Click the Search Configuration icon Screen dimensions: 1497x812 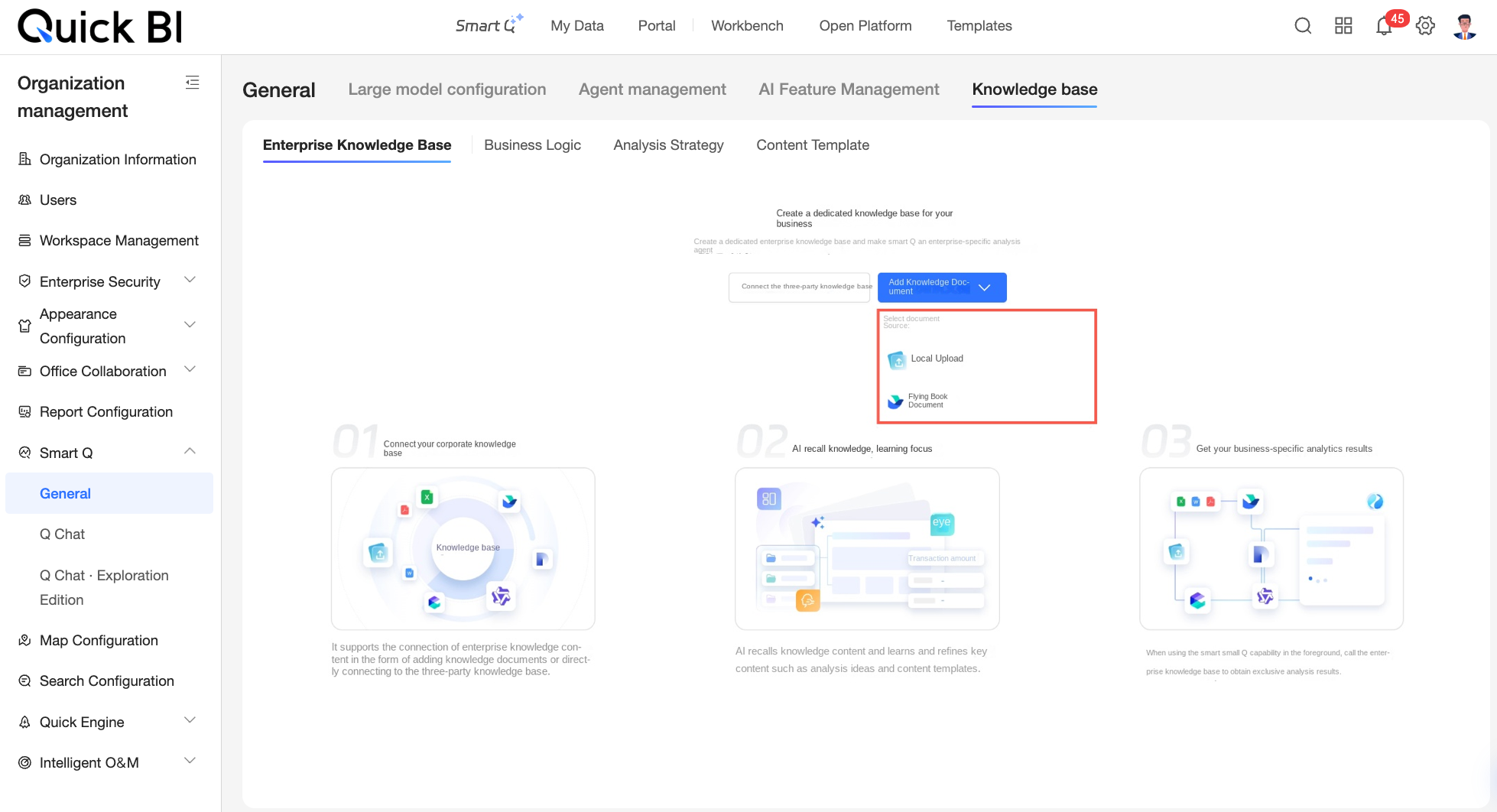24,680
